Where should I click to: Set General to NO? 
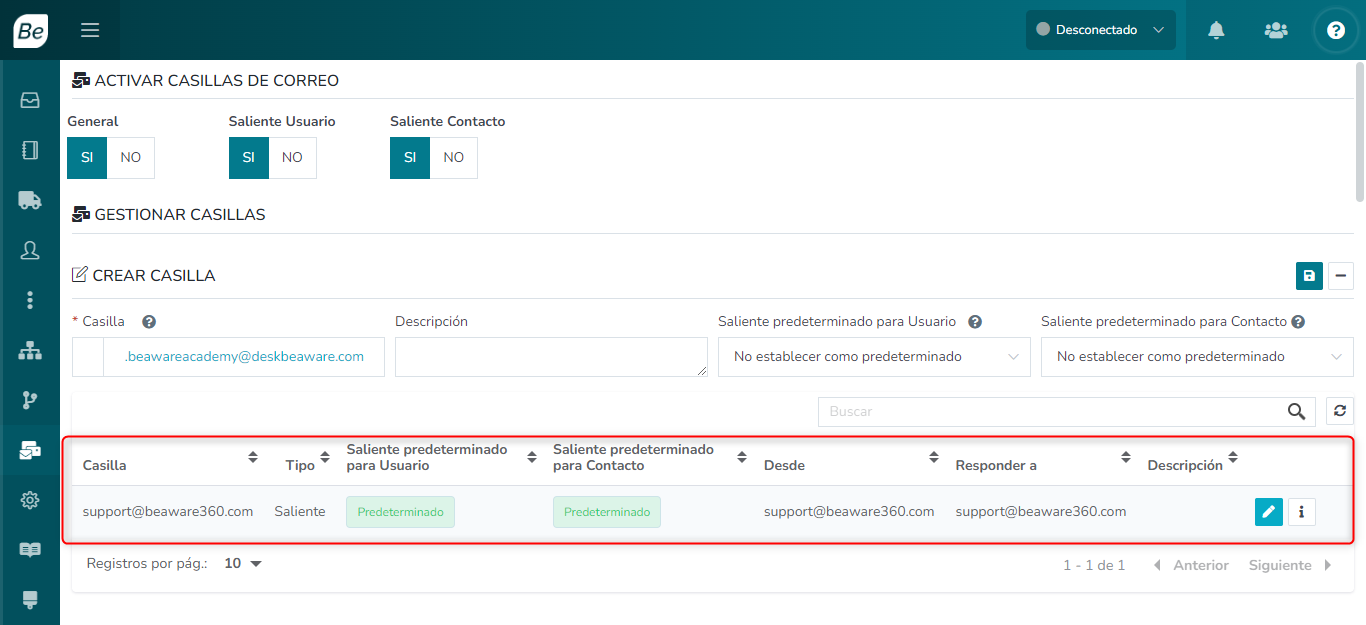pyautogui.click(x=131, y=158)
